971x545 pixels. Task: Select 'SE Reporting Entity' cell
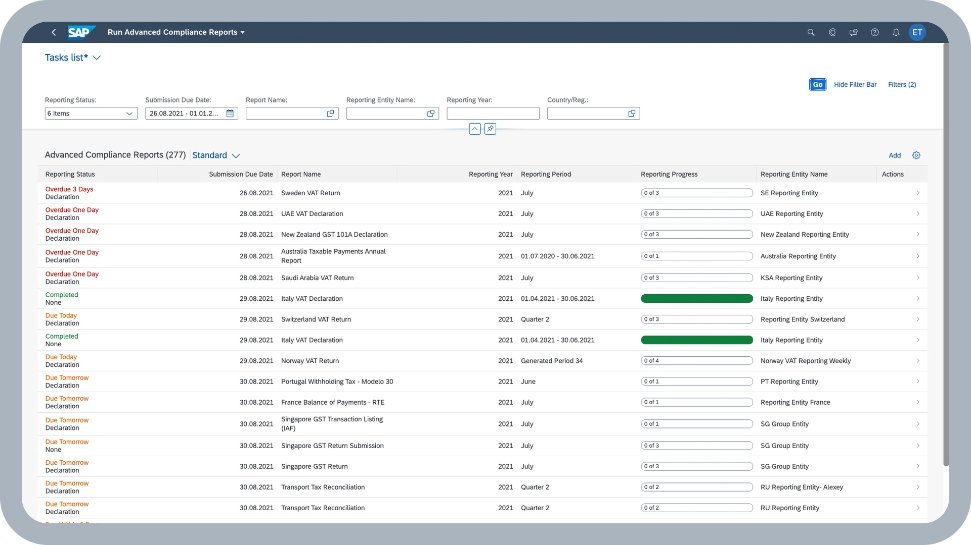click(790, 193)
